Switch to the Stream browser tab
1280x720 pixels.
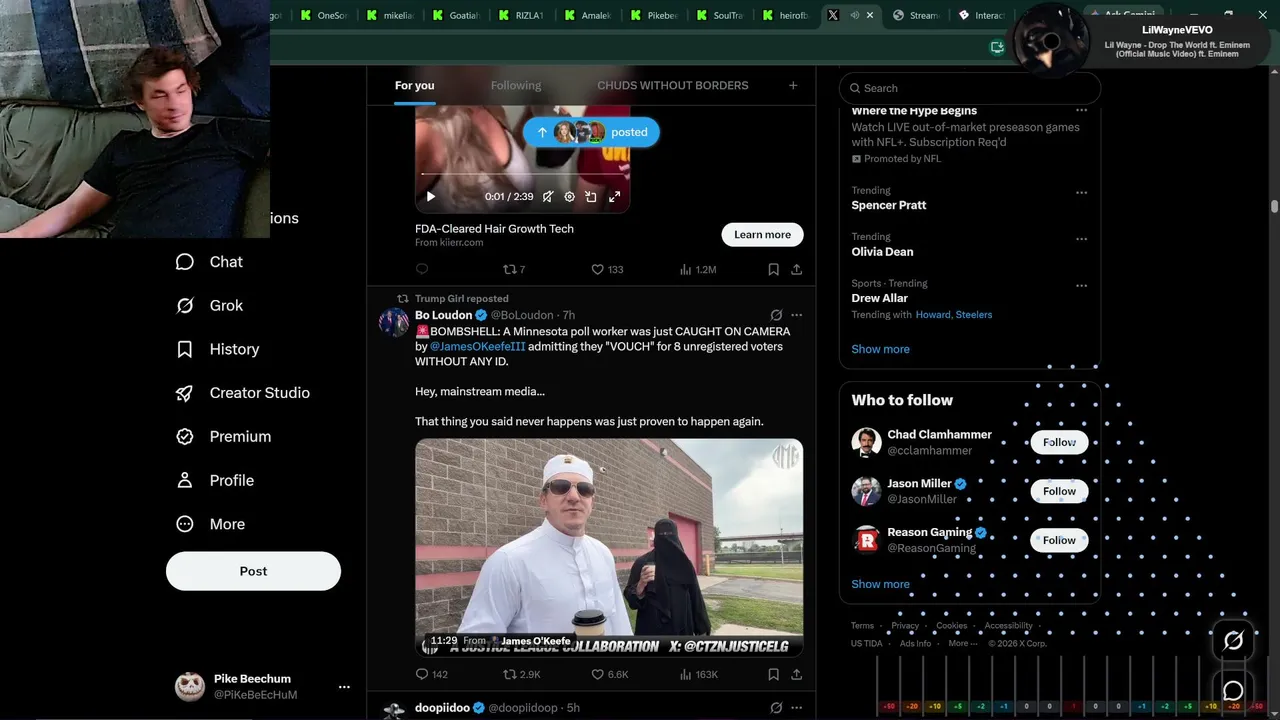click(914, 15)
